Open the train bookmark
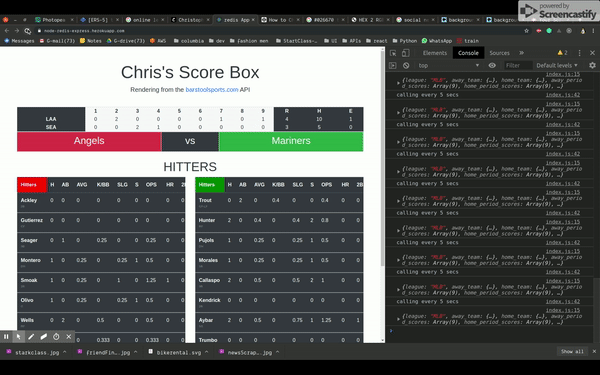 (468, 41)
